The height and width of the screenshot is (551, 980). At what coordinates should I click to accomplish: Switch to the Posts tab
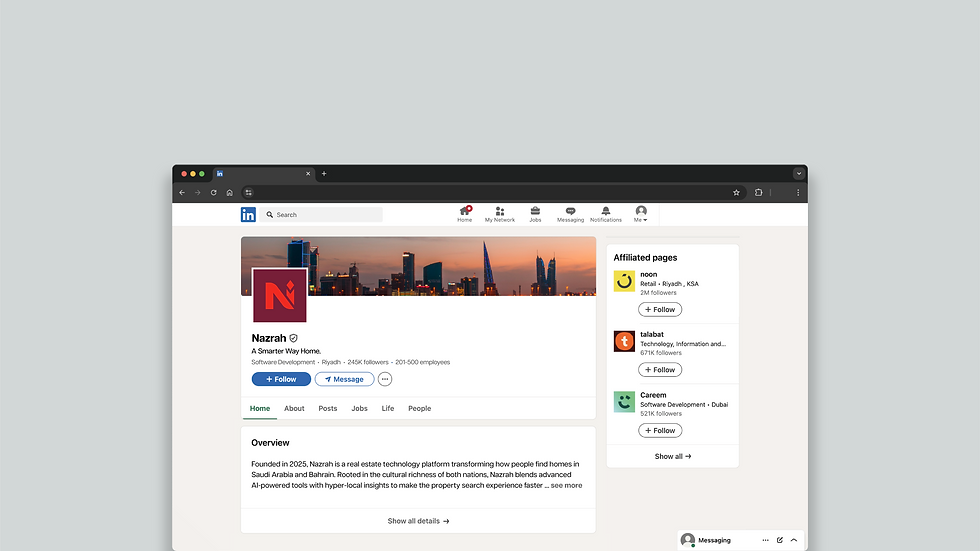pyautogui.click(x=328, y=409)
